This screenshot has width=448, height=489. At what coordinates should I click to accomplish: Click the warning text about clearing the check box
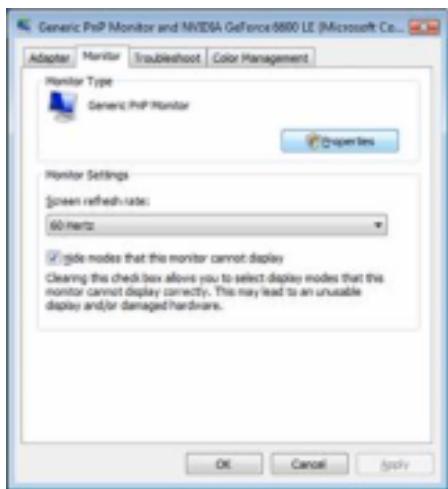(215, 292)
